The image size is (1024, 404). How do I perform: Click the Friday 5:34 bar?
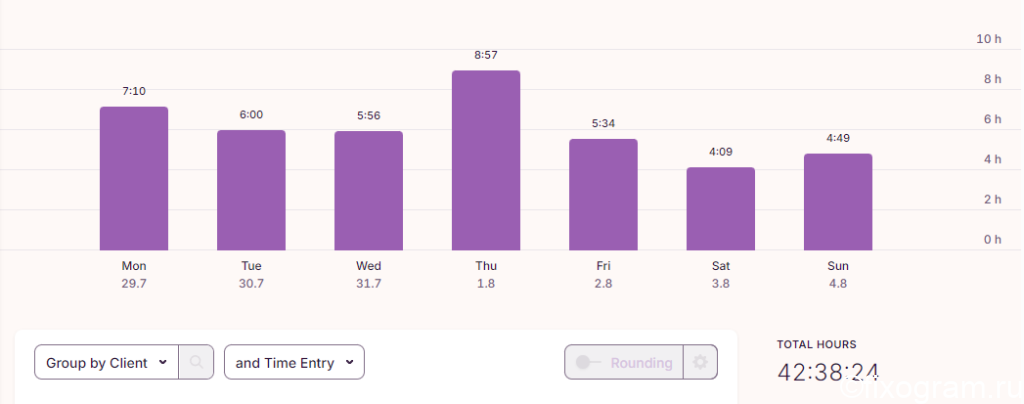[603, 194]
